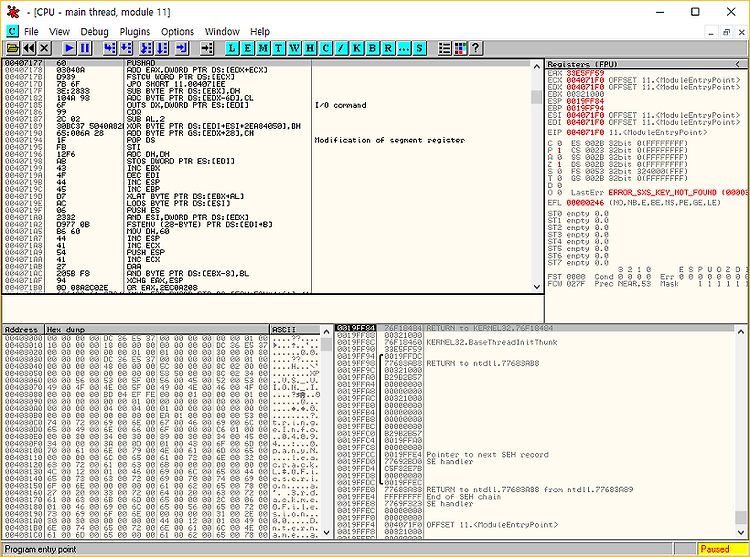Image resolution: width=750 pixels, height=557 pixels.
Task: Click the Z flag value
Action: tap(559, 164)
